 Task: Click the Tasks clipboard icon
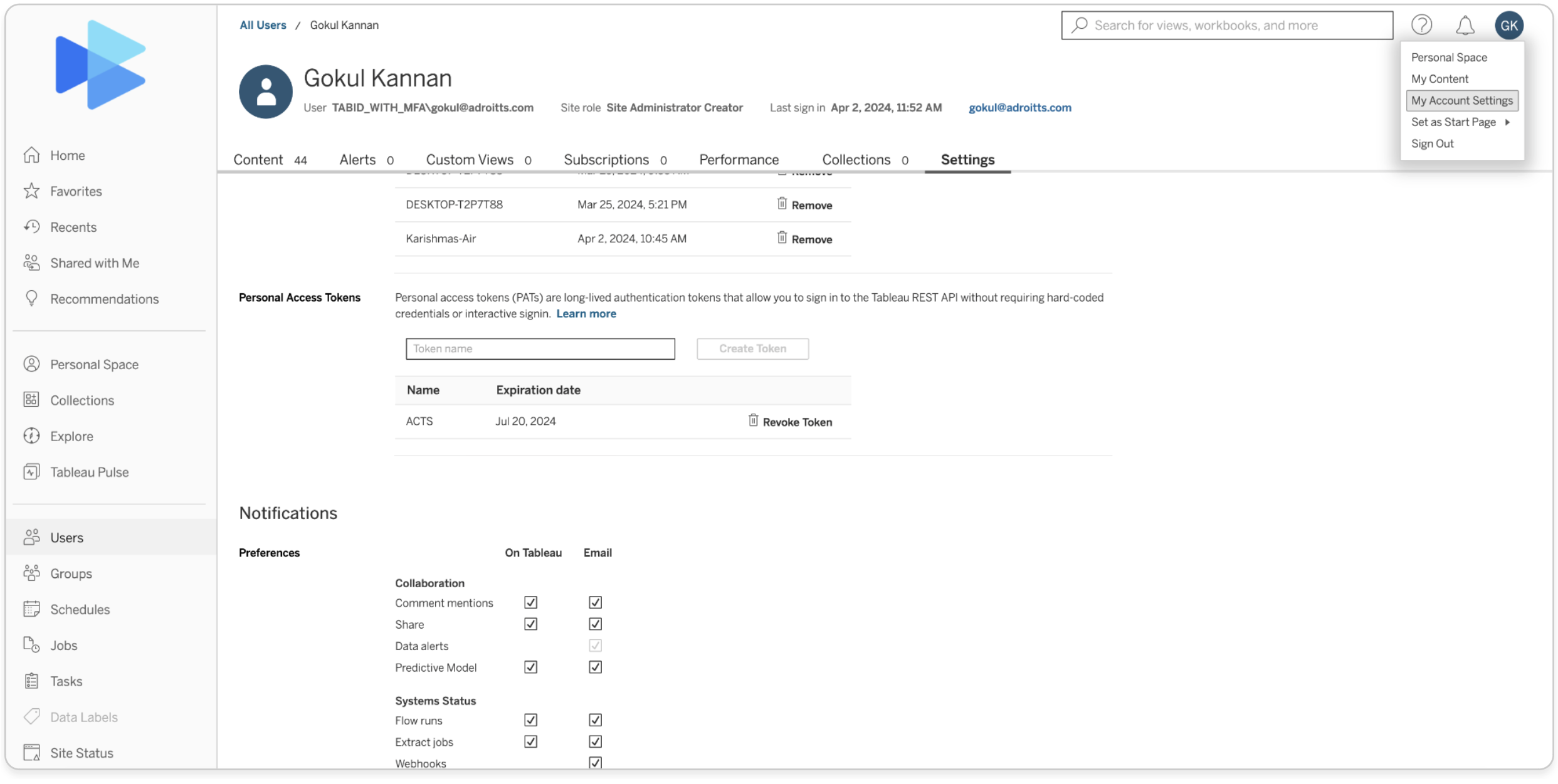pos(31,680)
